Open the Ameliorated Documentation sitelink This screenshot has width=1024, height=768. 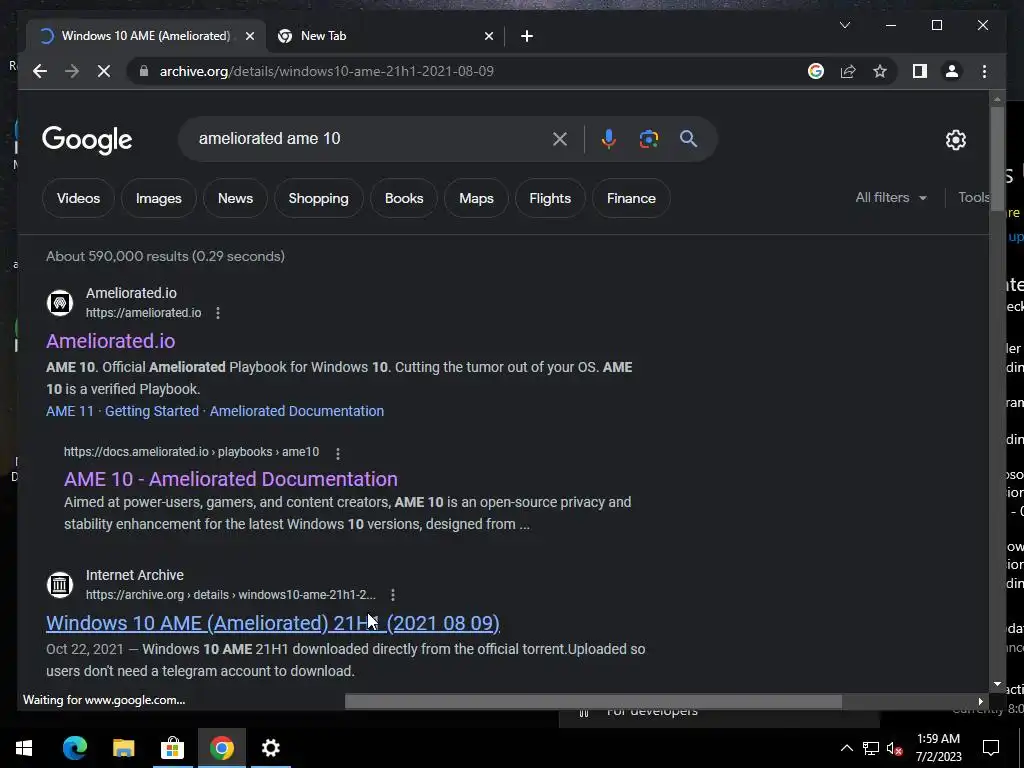click(296, 411)
